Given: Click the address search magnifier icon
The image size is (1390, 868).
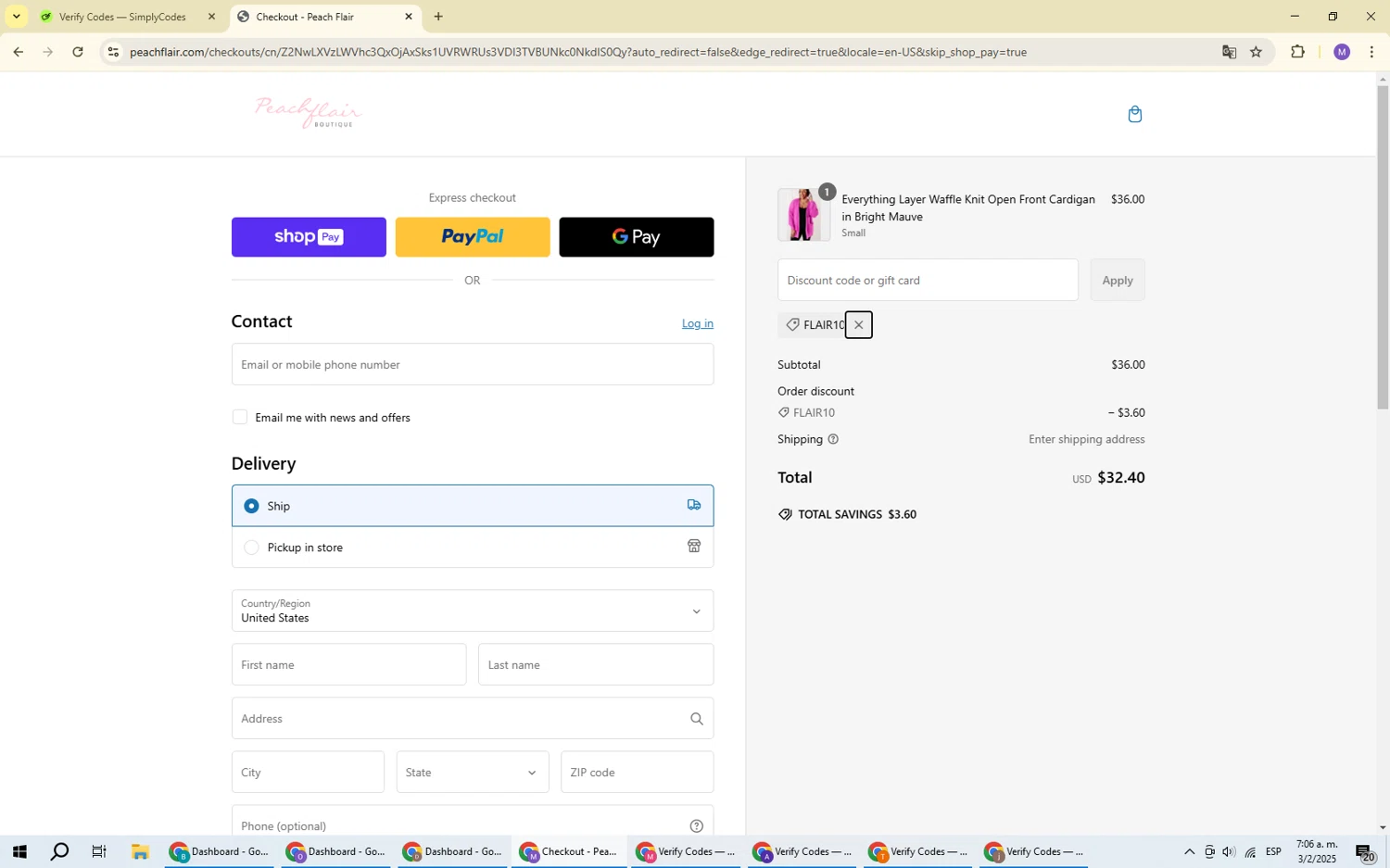Looking at the screenshot, I should [x=696, y=719].
